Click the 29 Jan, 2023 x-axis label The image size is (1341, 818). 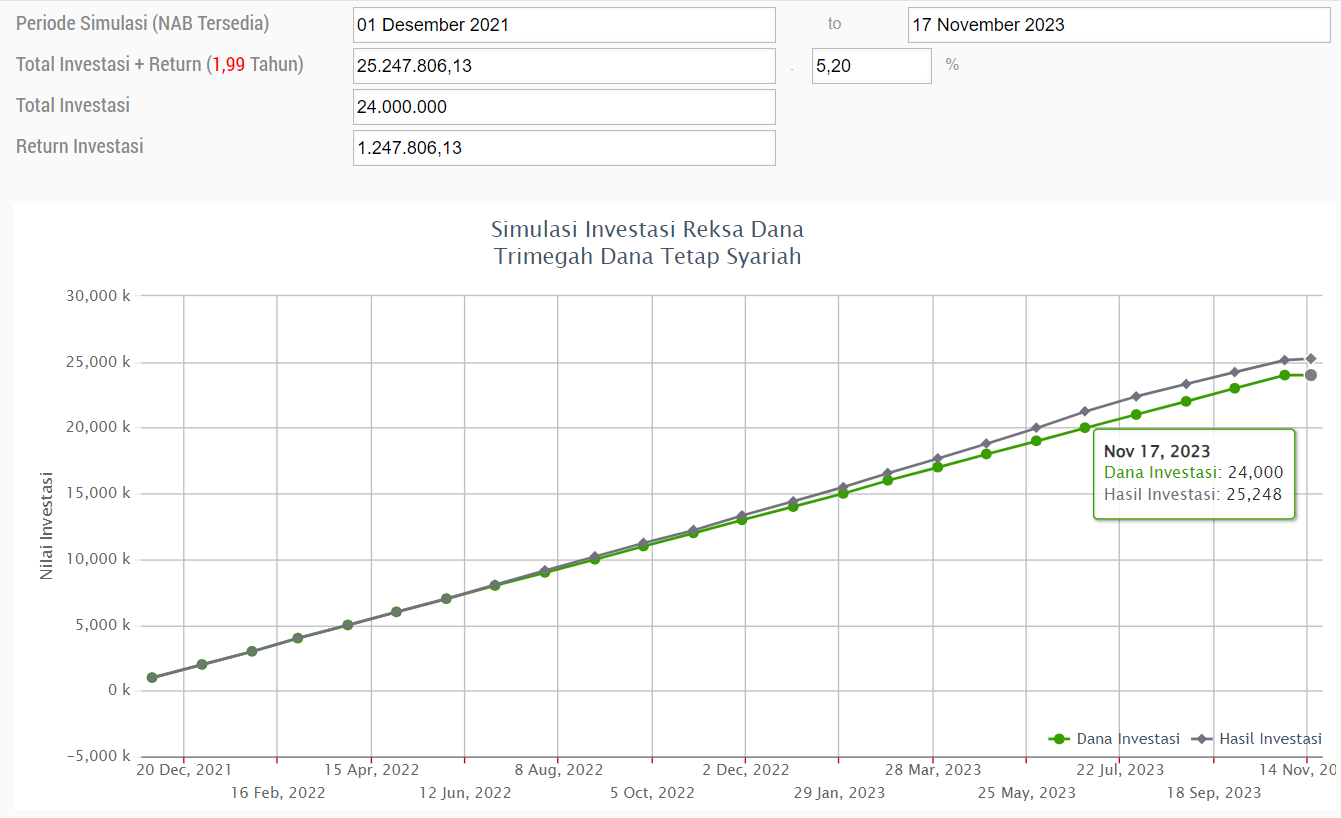point(839,793)
